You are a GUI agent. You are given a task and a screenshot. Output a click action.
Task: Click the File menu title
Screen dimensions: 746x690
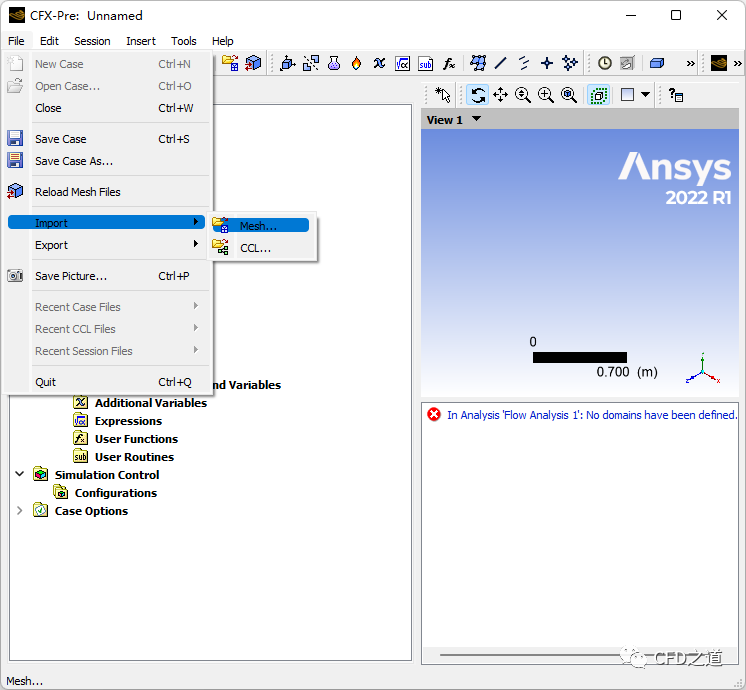[16, 41]
